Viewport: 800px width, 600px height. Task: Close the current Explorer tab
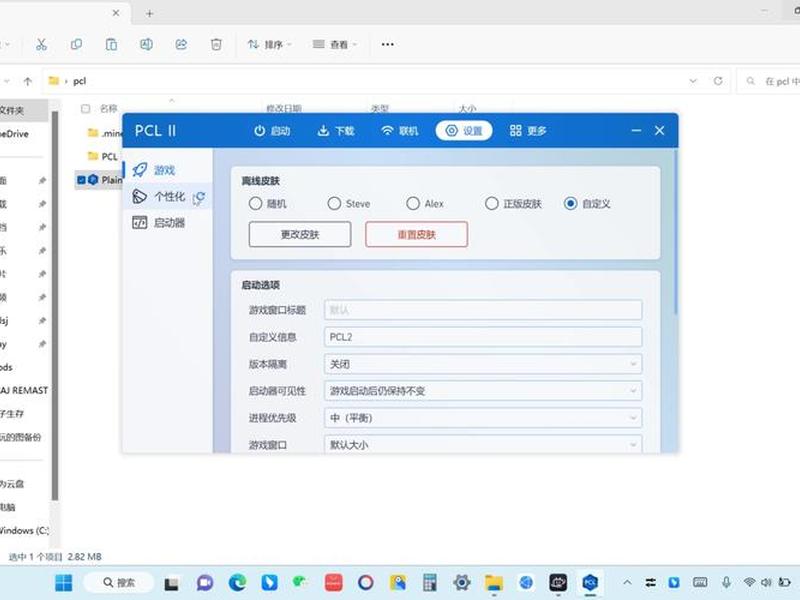point(116,13)
